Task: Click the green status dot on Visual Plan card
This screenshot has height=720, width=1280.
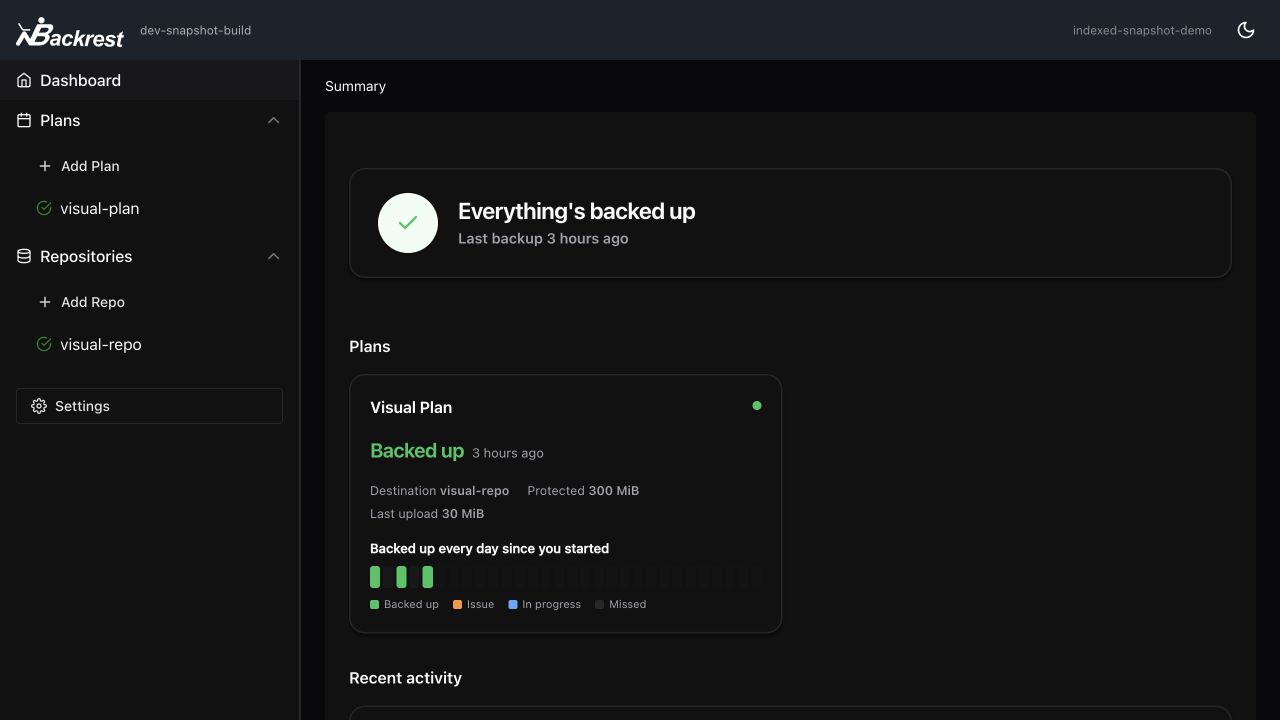Action: (x=757, y=405)
